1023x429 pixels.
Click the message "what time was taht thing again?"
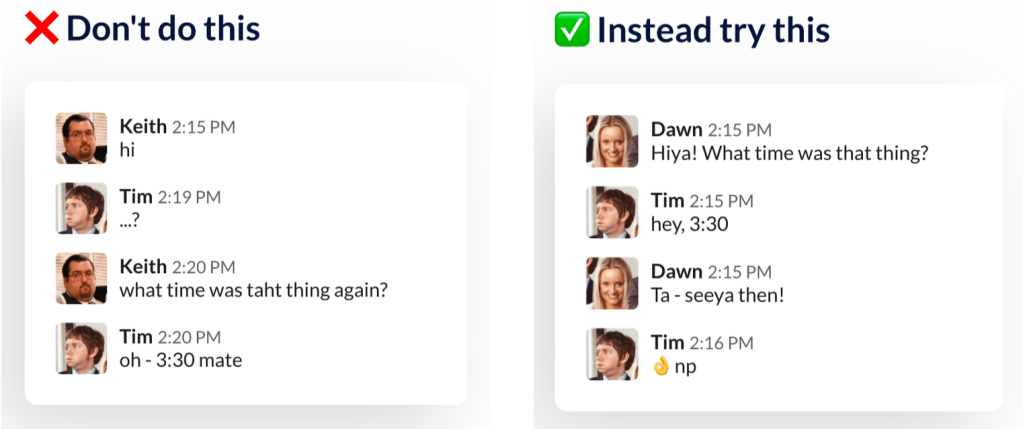[x=253, y=291]
